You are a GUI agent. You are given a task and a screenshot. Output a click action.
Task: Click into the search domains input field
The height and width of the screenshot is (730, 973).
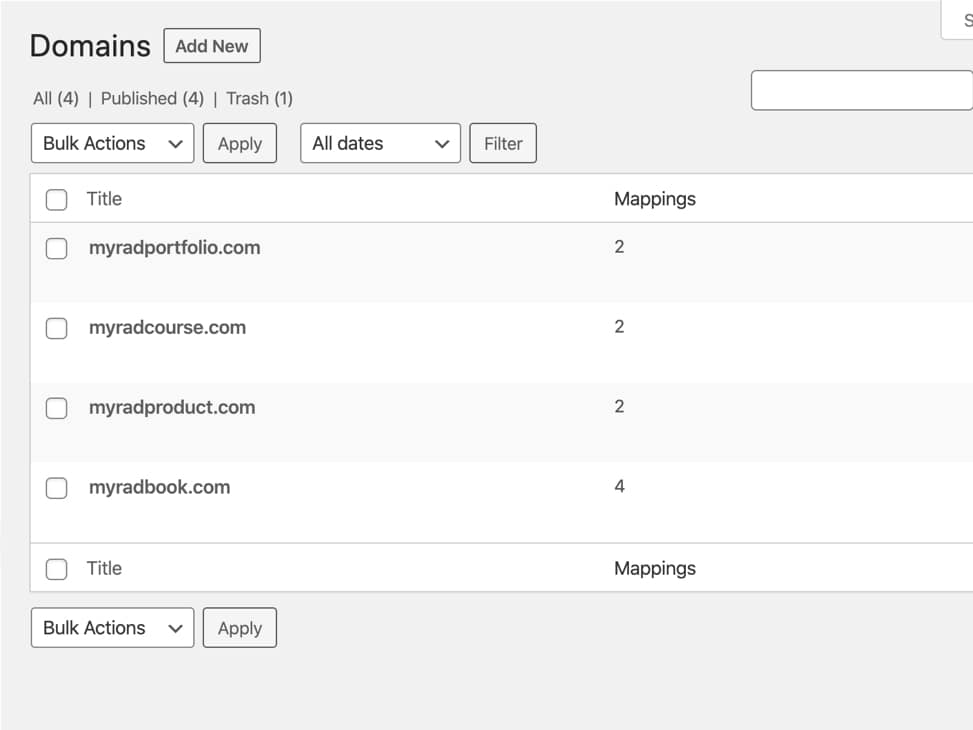[860, 90]
